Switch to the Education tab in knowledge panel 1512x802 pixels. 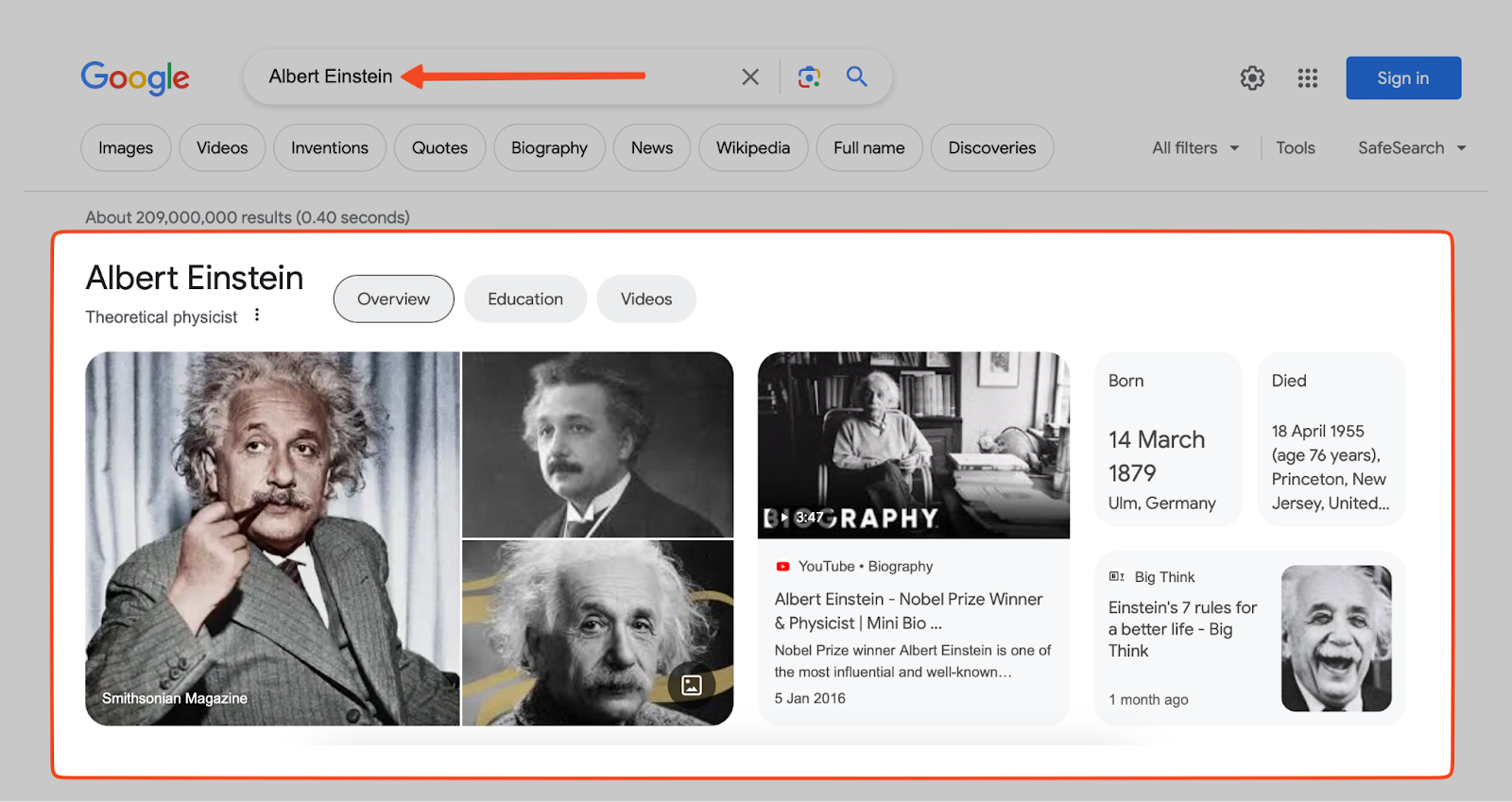click(525, 299)
